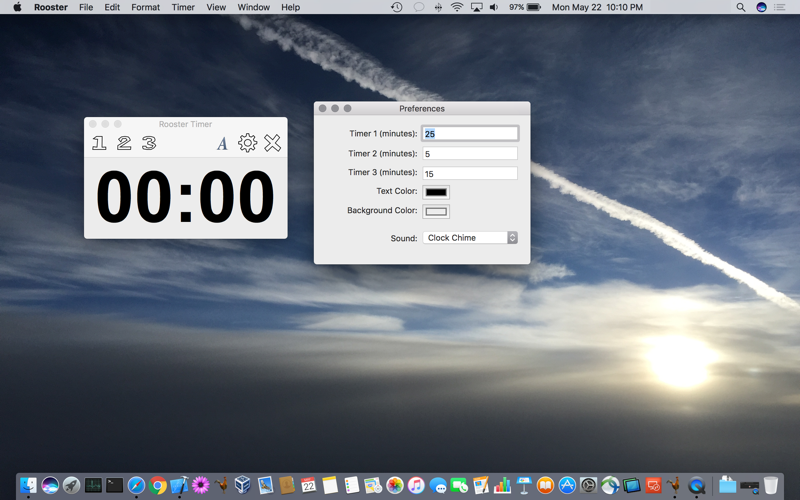Open the Rooster application menu

click(51, 7)
